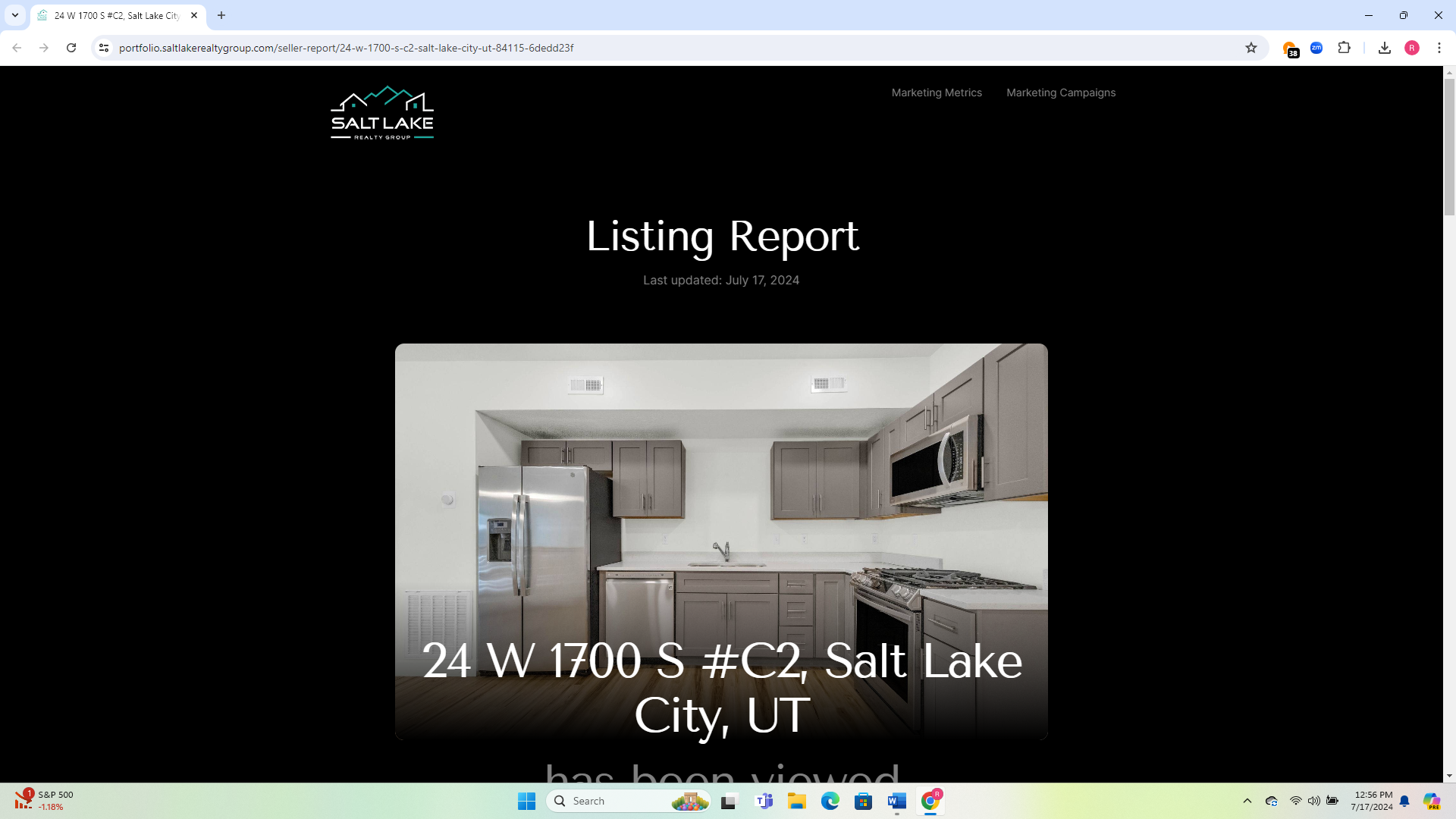Click the listing report property image
The width and height of the screenshot is (1456, 819).
[721, 543]
